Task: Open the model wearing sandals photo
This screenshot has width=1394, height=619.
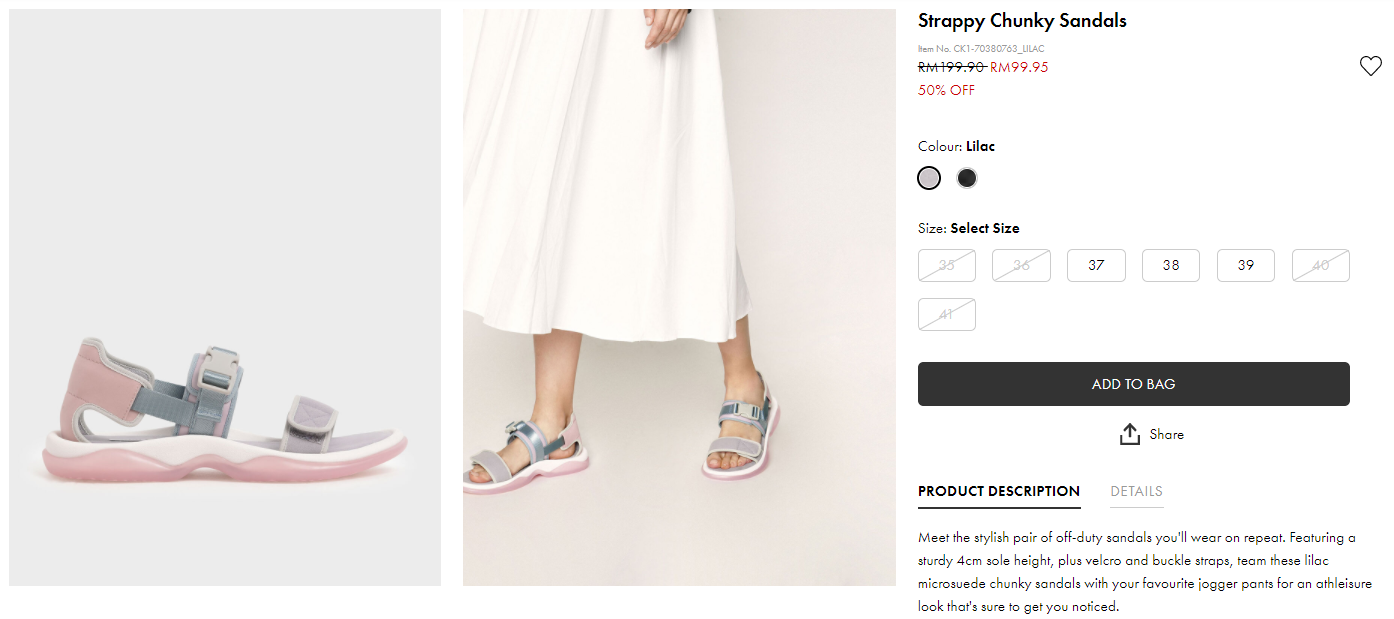Action: pyautogui.click(x=679, y=297)
